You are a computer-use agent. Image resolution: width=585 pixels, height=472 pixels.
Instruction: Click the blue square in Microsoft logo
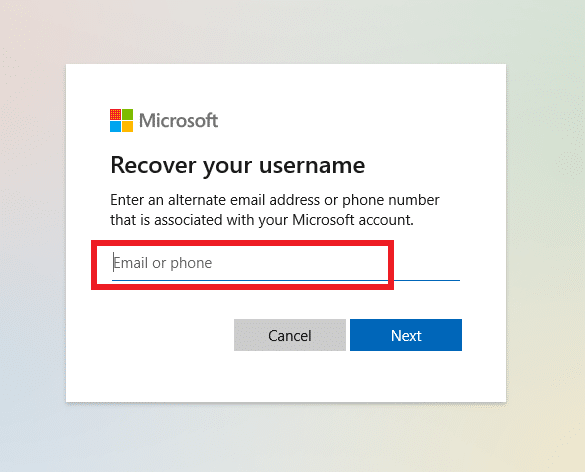[x=115, y=126]
